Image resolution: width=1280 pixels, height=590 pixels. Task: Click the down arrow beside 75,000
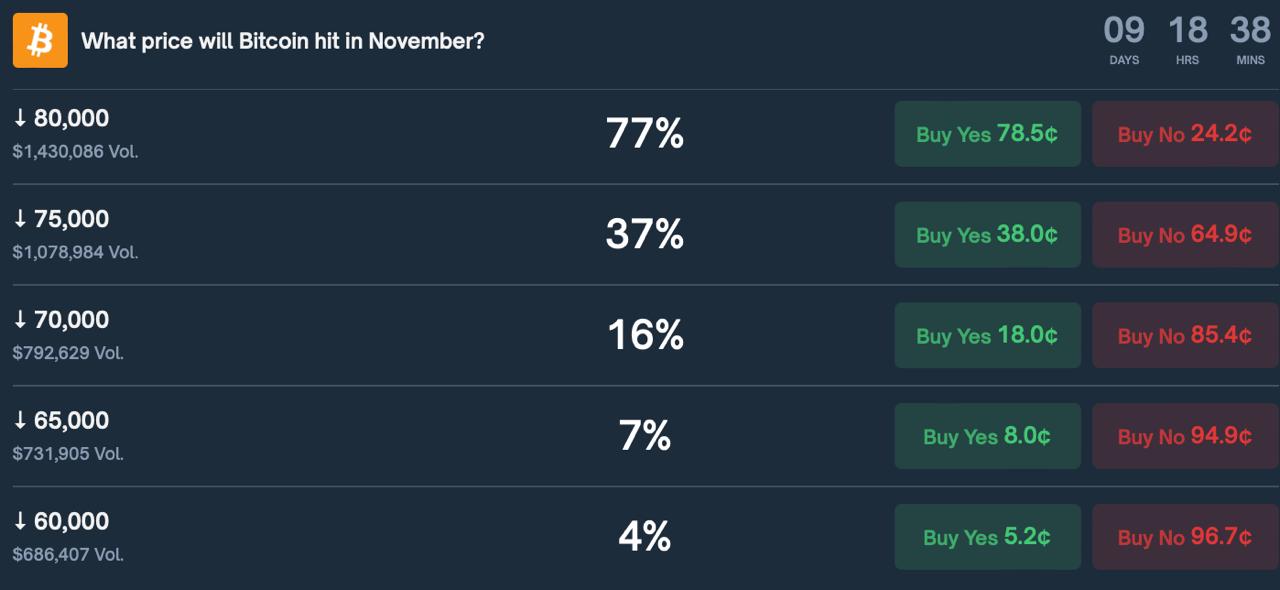20,219
